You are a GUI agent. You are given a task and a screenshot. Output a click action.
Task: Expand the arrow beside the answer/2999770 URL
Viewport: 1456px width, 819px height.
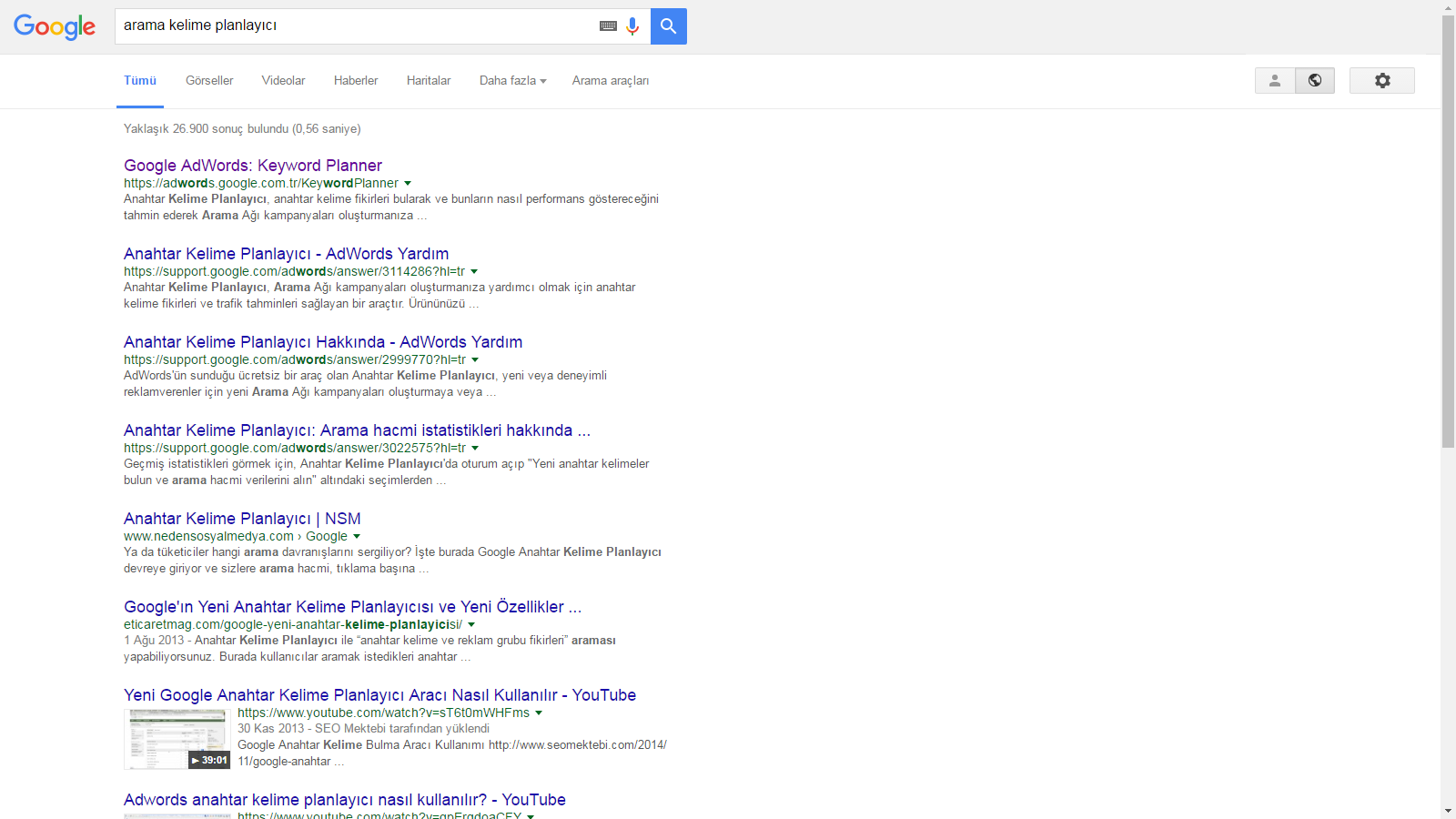pyautogui.click(x=475, y=359)
